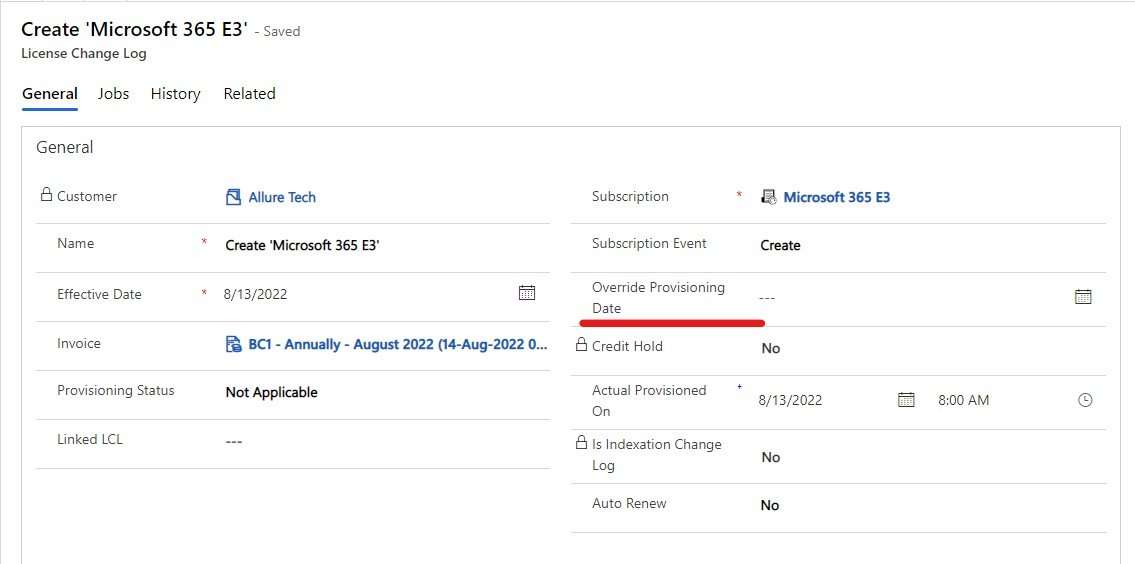The width and height of the screenshot is (1135, 564).
Task: Click the record title Create 'Microsoft 365 E3'
Action: click(x=135, y=29)
